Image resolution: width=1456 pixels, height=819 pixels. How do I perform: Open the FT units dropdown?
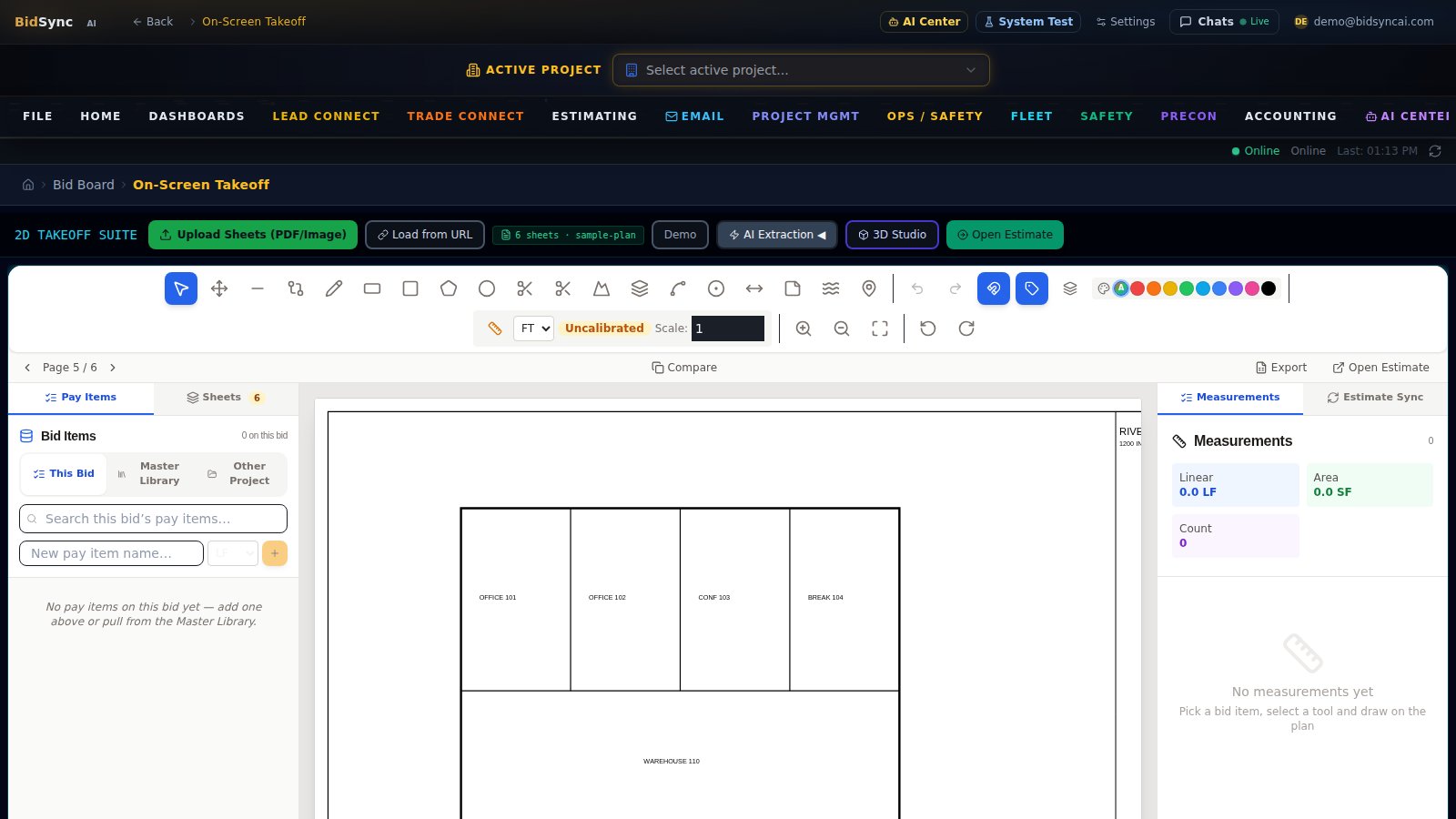pyautogui.click(x=533, y=329)
